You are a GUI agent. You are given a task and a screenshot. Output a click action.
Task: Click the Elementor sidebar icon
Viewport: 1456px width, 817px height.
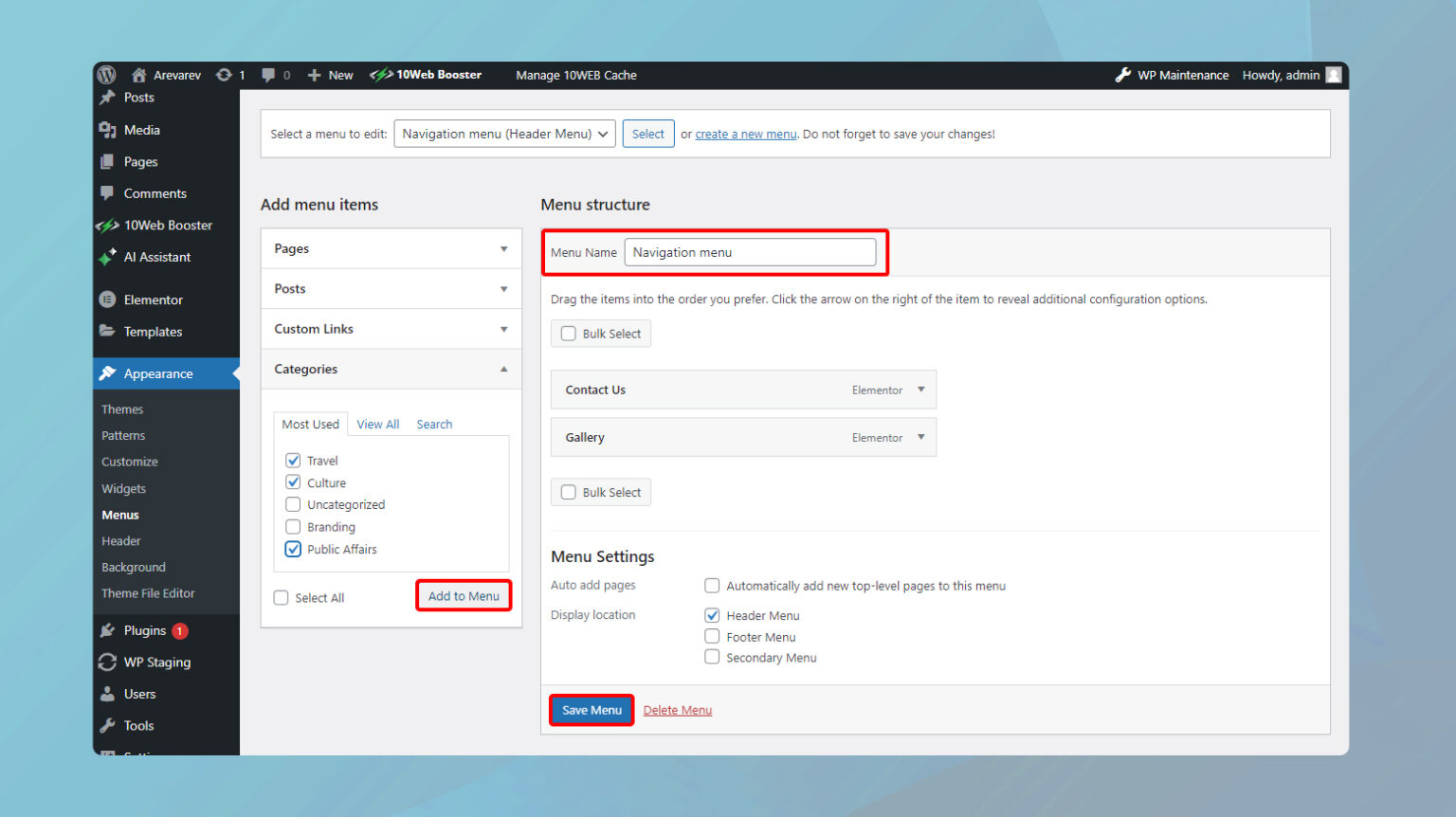point(108,300)
